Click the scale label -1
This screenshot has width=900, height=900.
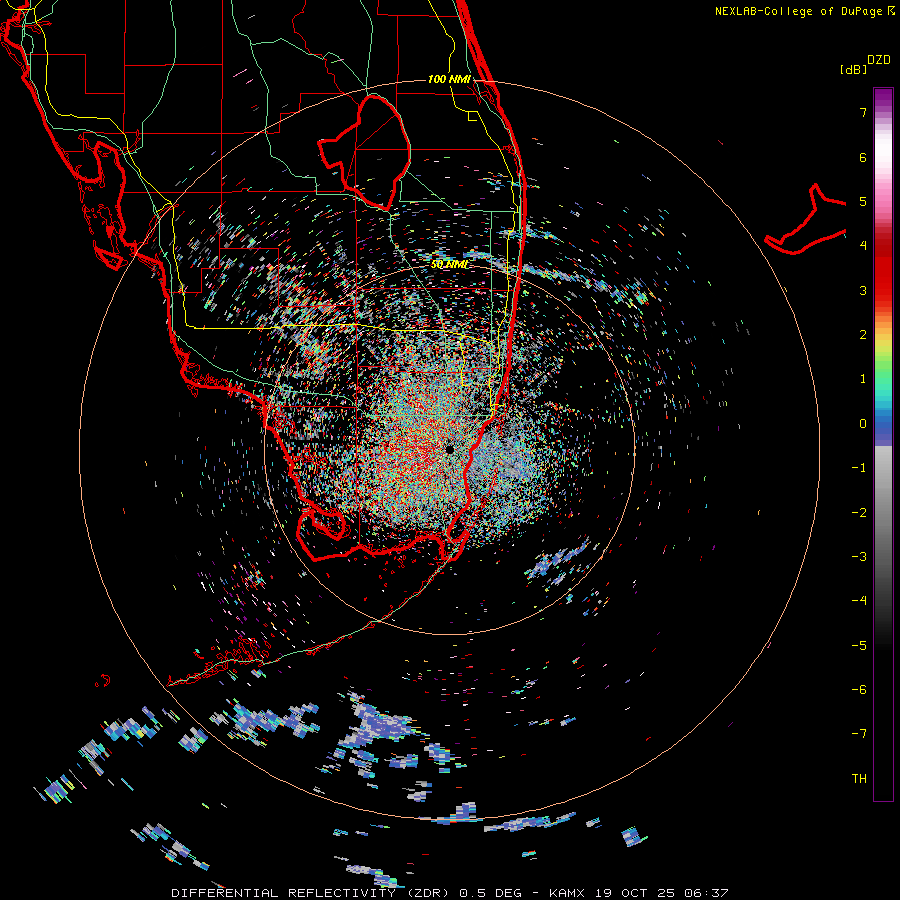[859, 468]
